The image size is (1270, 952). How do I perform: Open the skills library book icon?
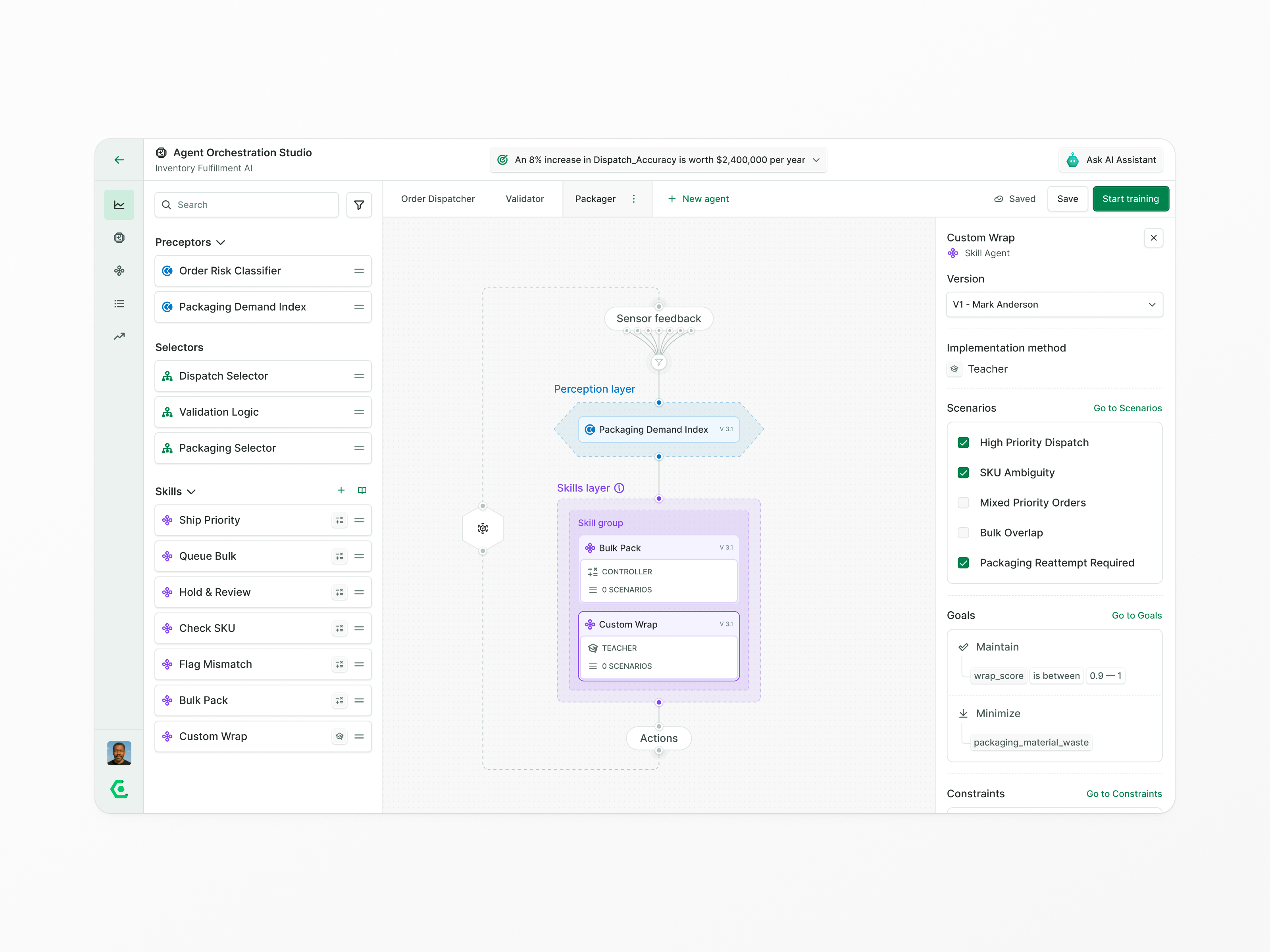[362, 490]
